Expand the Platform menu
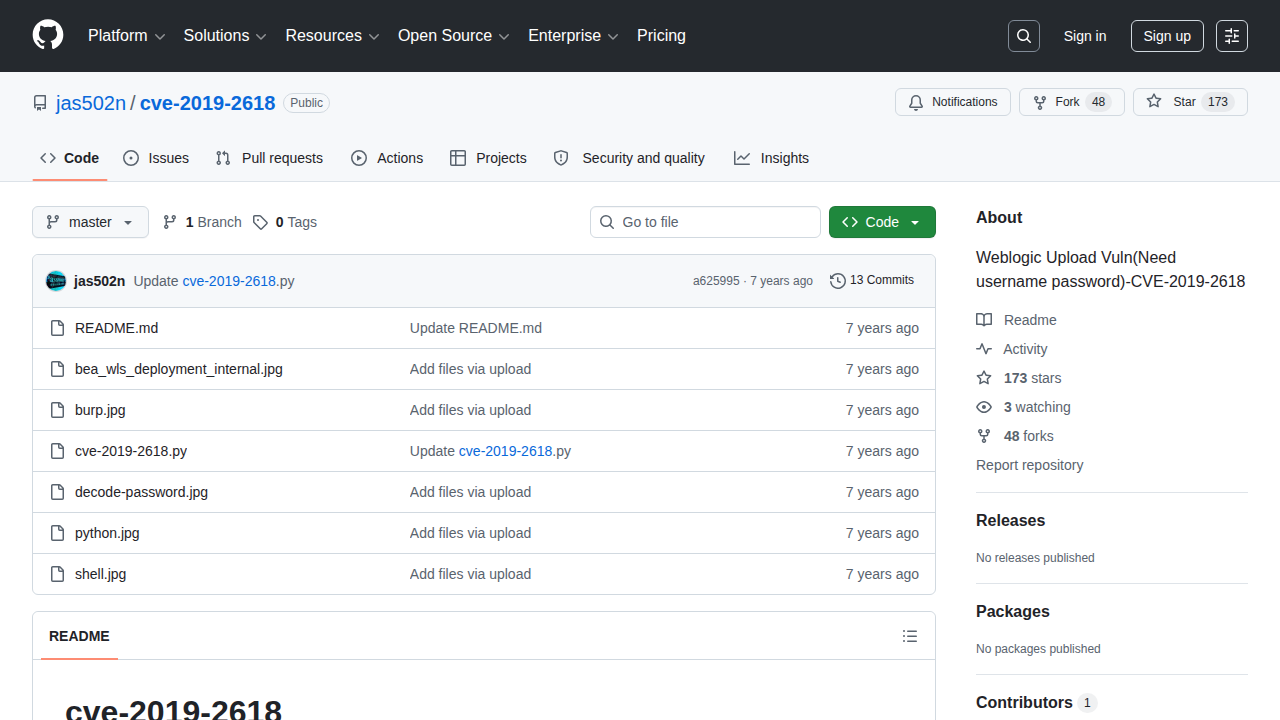 coord(126,36)
